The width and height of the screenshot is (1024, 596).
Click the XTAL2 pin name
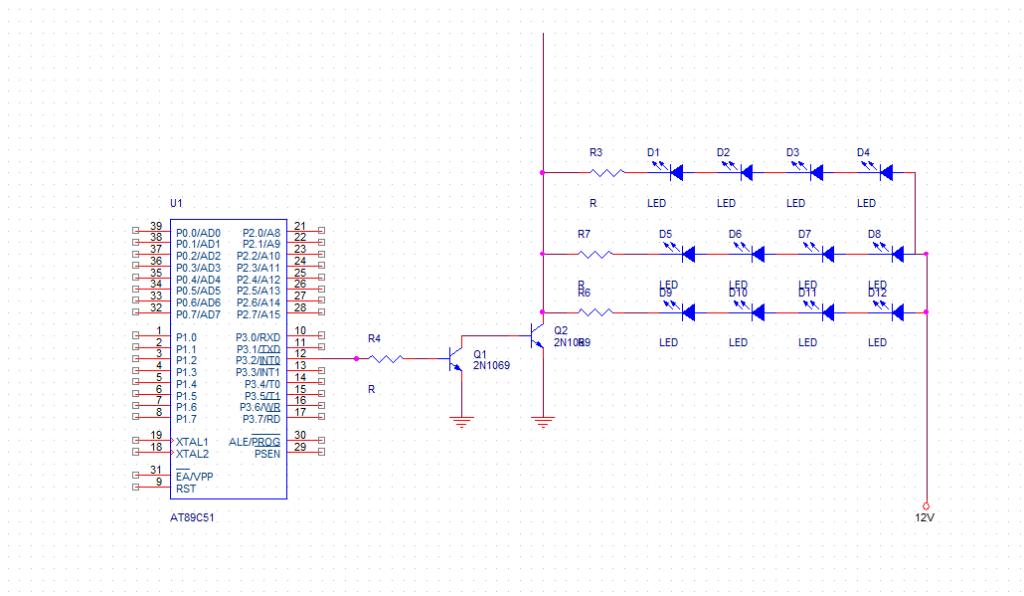tap(192, 454)
